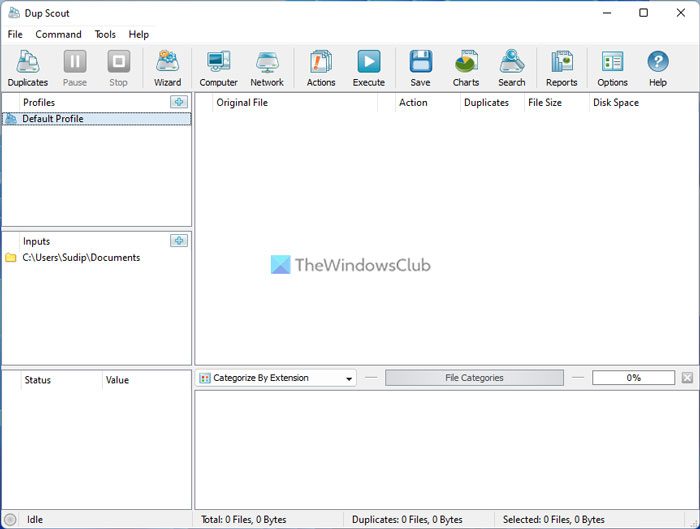Sort by the Duplicates column header

point(492,103)
